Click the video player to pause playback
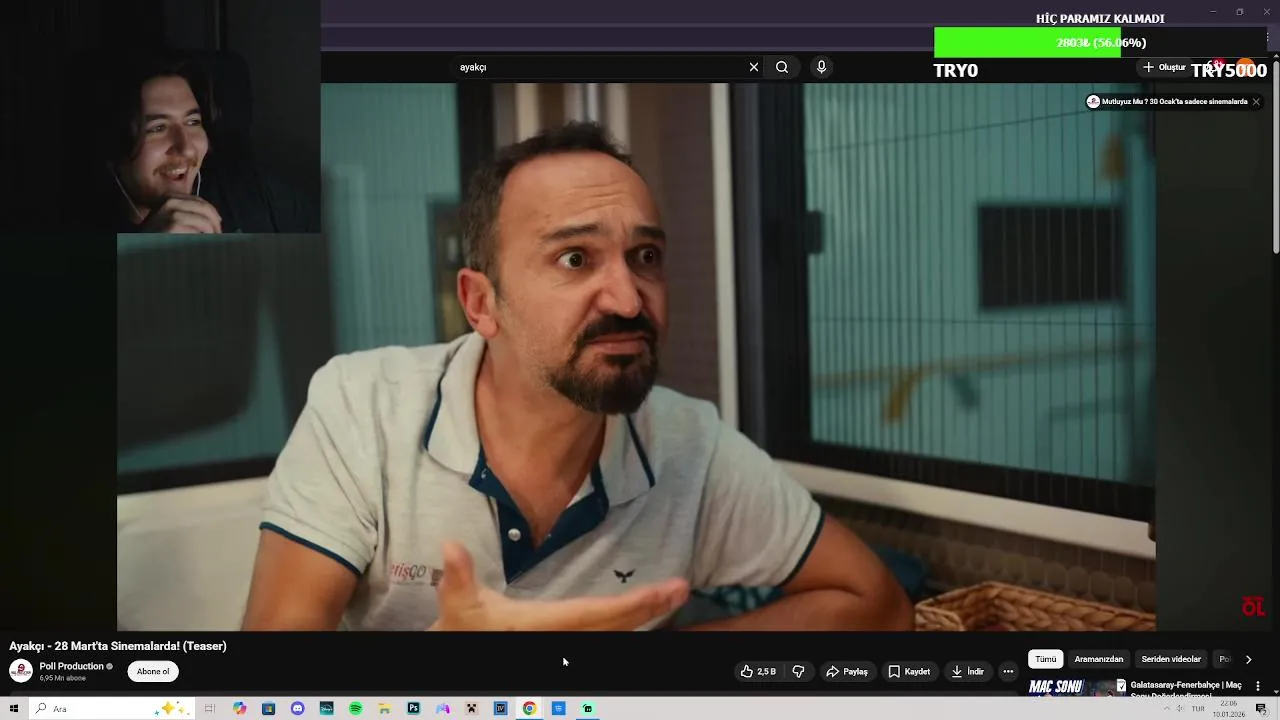Image resolution: width=1280 pixels, height=720 pixels. pyautogui.click(x=636, y=356)
